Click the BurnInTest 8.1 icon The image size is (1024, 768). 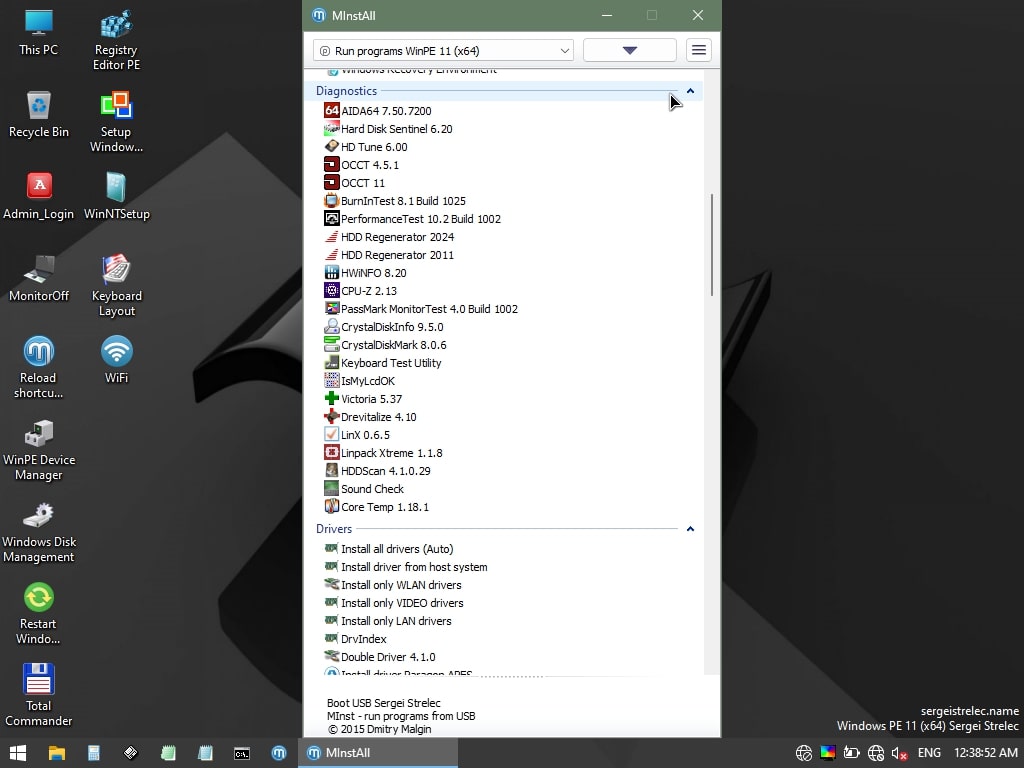[332, 200]
